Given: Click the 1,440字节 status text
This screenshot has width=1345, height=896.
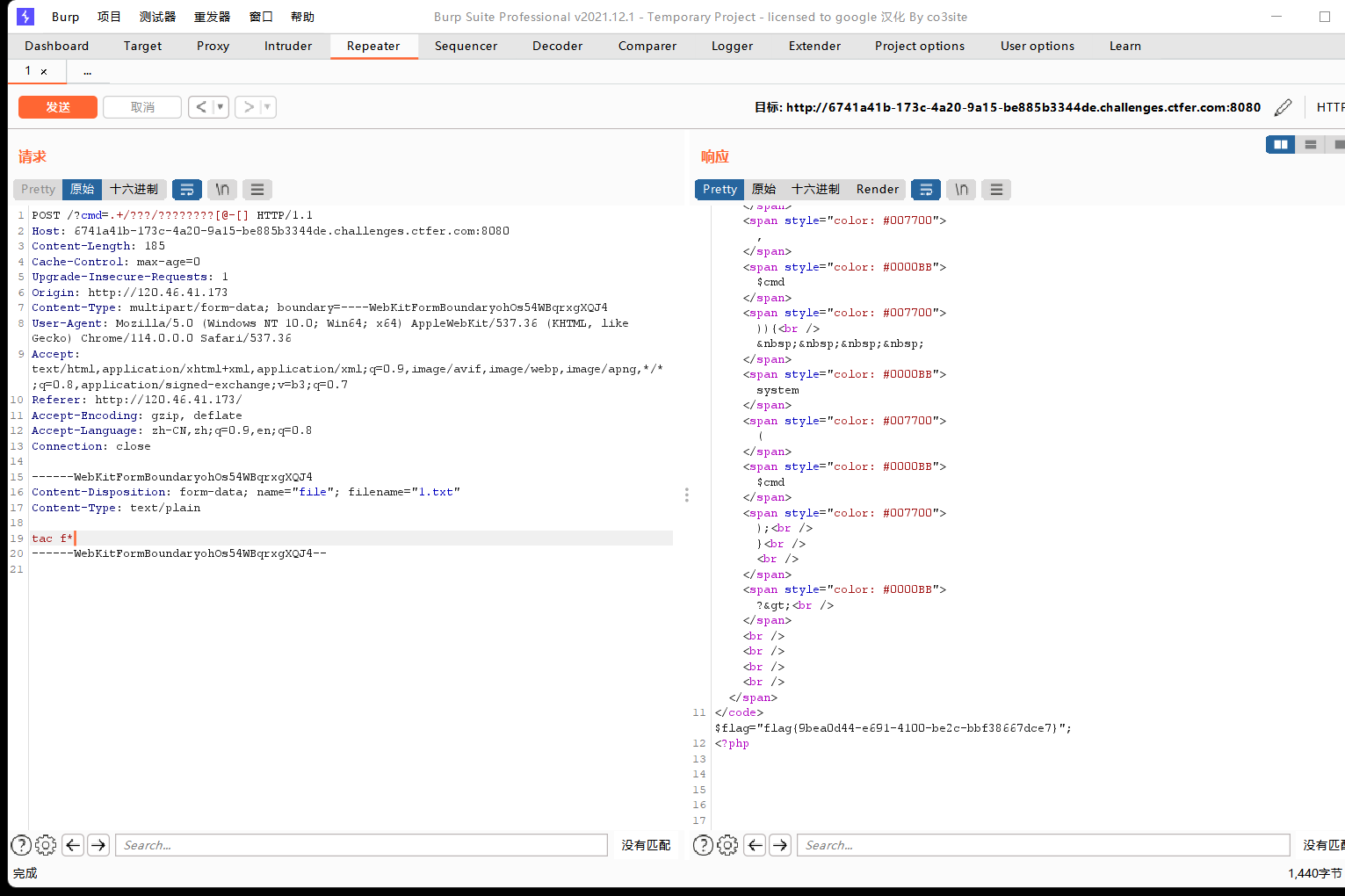Looking at the screenshot, I should pos(1315,873).
